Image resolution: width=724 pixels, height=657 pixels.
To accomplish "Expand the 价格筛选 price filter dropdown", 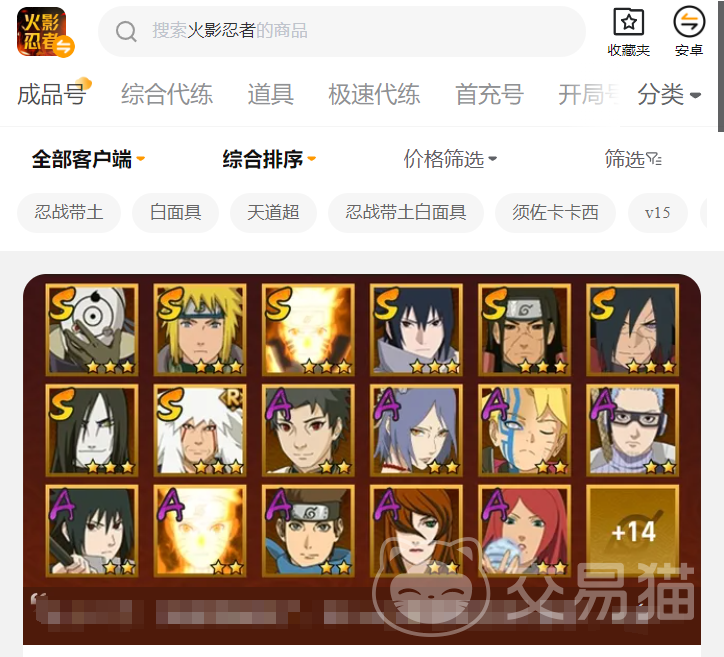I will pos(450,159).
